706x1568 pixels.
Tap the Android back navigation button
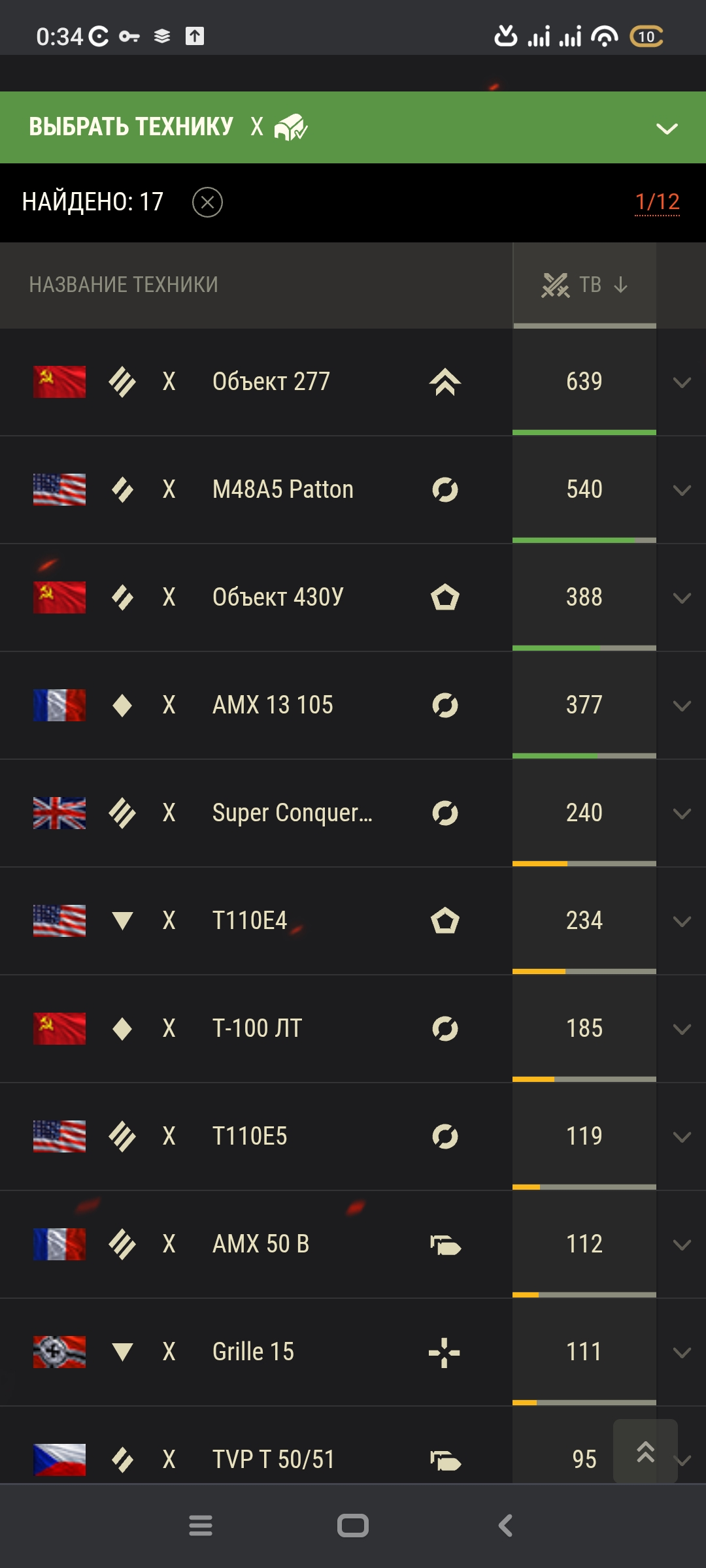[505, 1526]
